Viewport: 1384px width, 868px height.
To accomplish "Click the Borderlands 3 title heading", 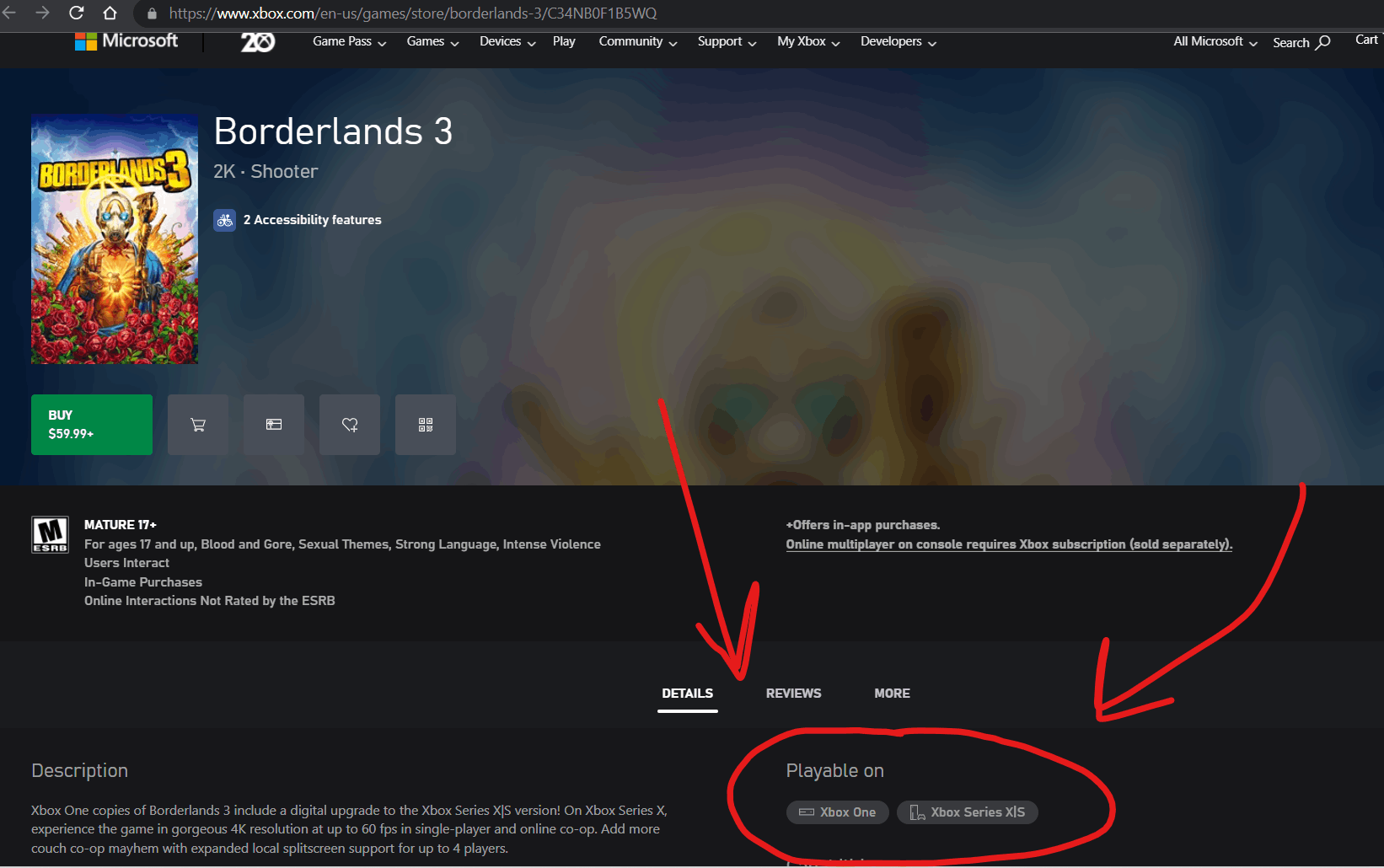I will [x=334, y=131].
